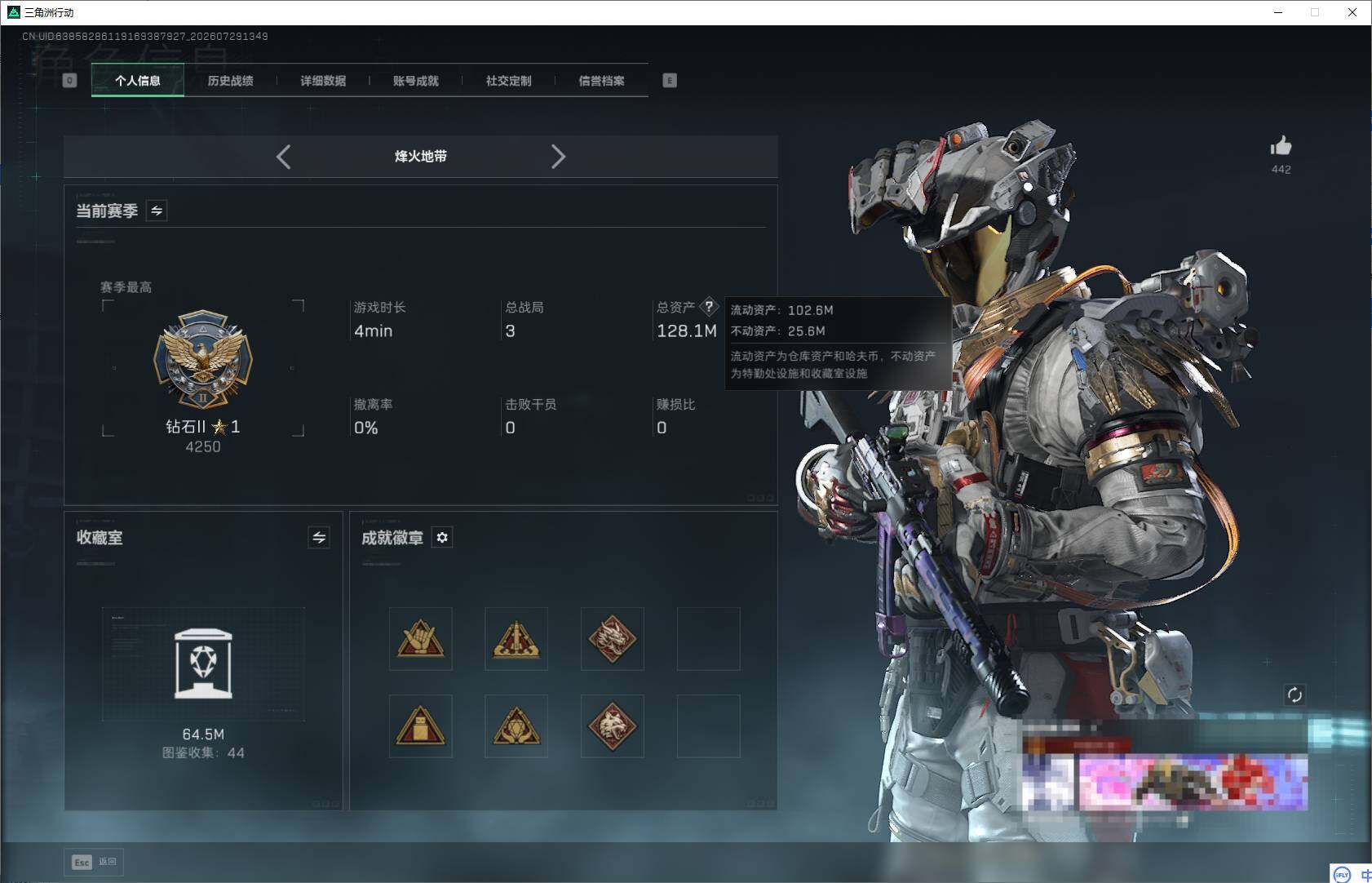Toggle the swap icon in the 收藏室 panel

point(319,537)
